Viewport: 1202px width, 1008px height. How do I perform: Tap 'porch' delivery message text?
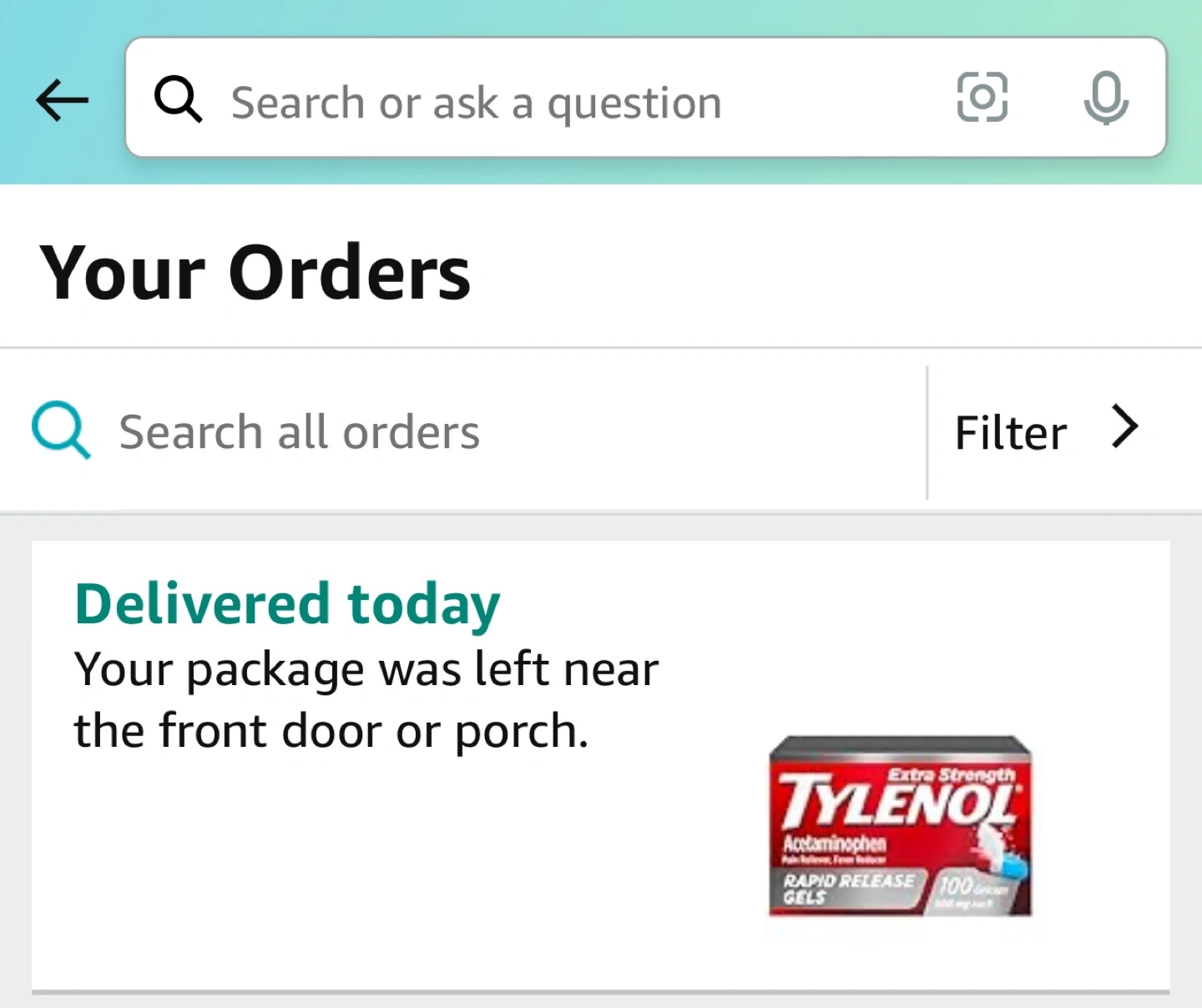522,732
